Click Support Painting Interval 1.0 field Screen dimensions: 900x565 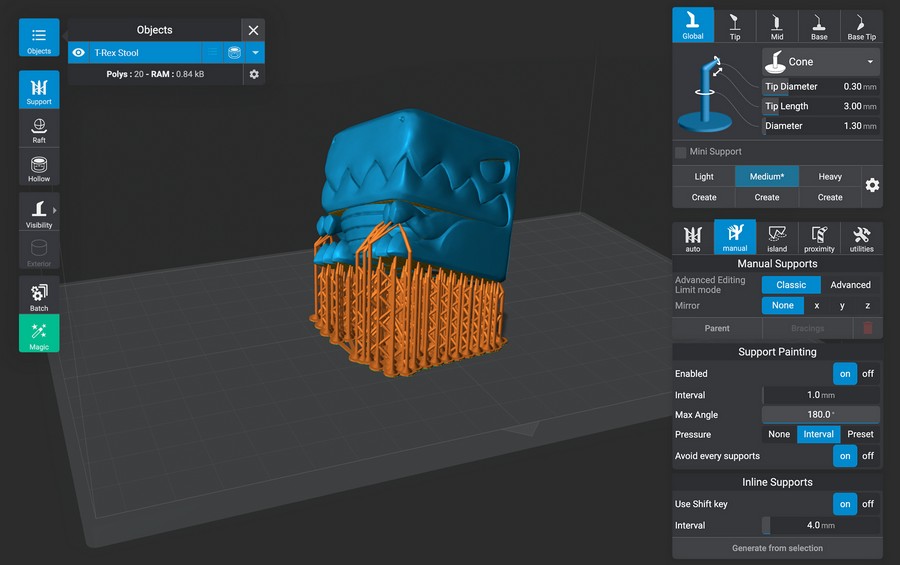pyautogui.click(x=821, y=395)
